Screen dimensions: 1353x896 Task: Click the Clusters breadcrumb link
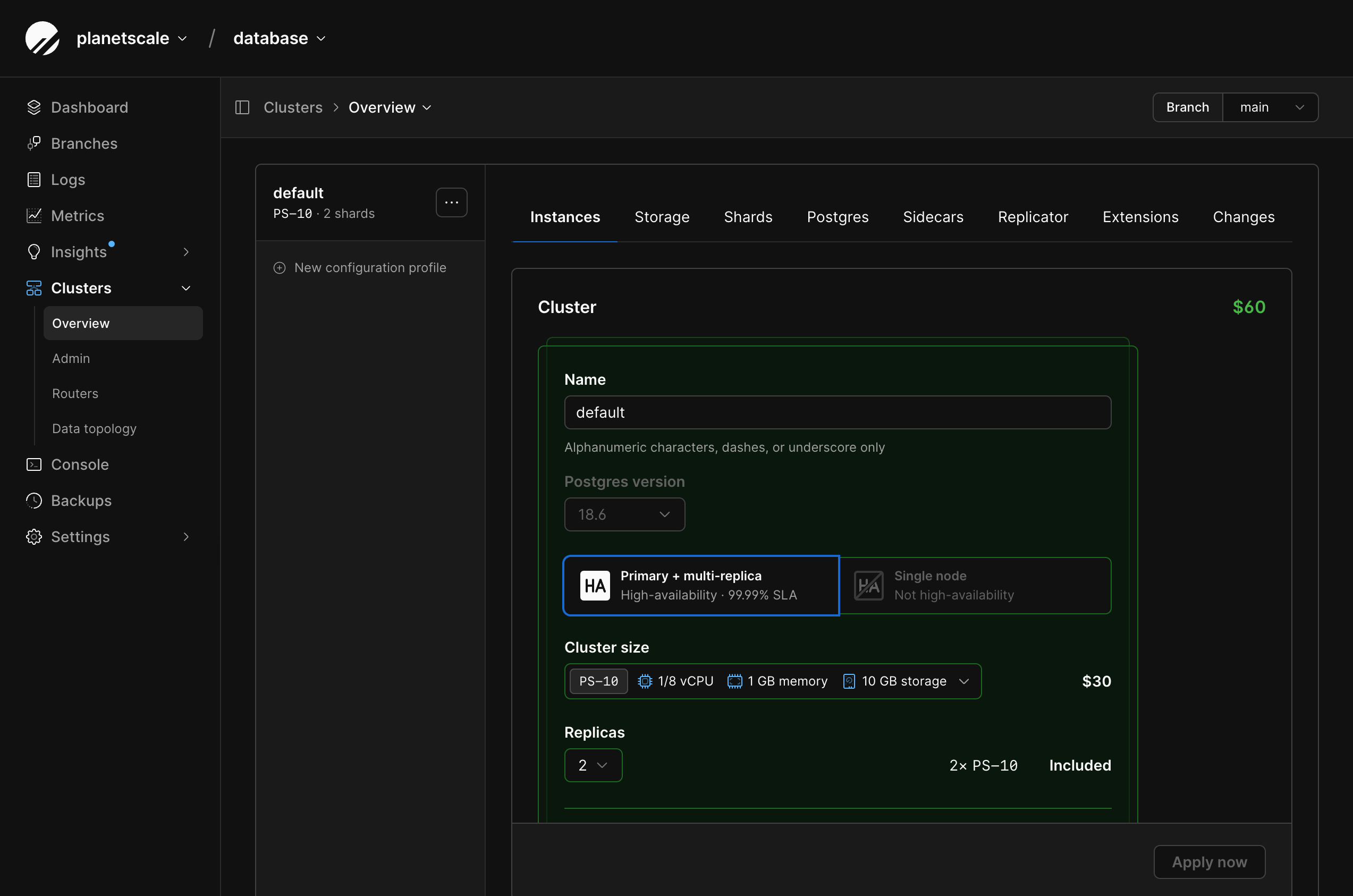click(292, 107)
